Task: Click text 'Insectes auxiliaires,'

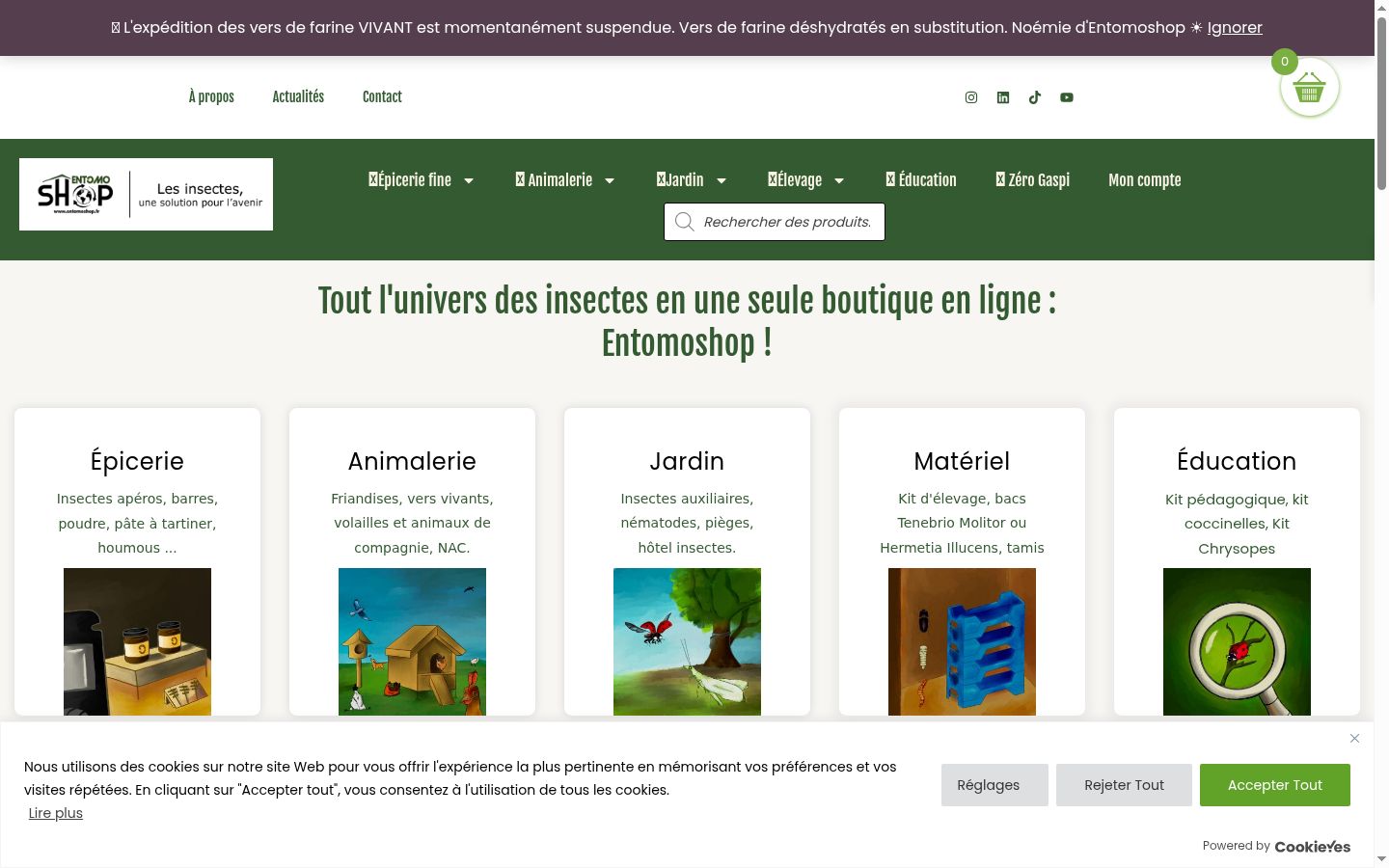Action: [x=687, y=499]
